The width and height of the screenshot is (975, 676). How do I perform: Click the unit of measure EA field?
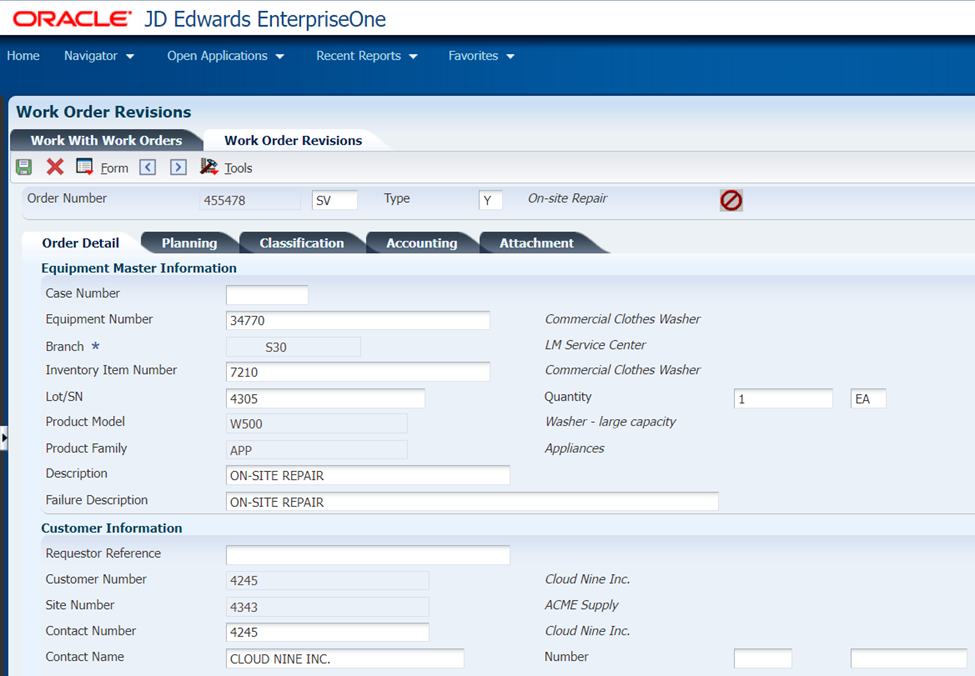868,399
